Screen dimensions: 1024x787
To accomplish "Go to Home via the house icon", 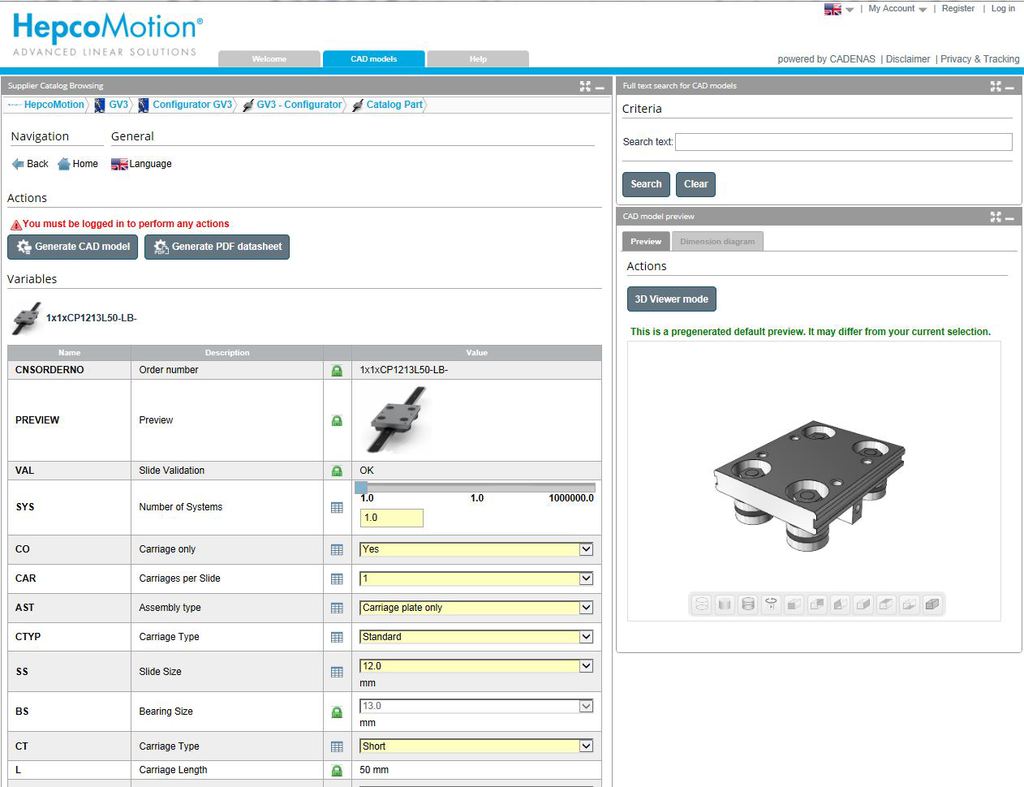I will 78,164.
